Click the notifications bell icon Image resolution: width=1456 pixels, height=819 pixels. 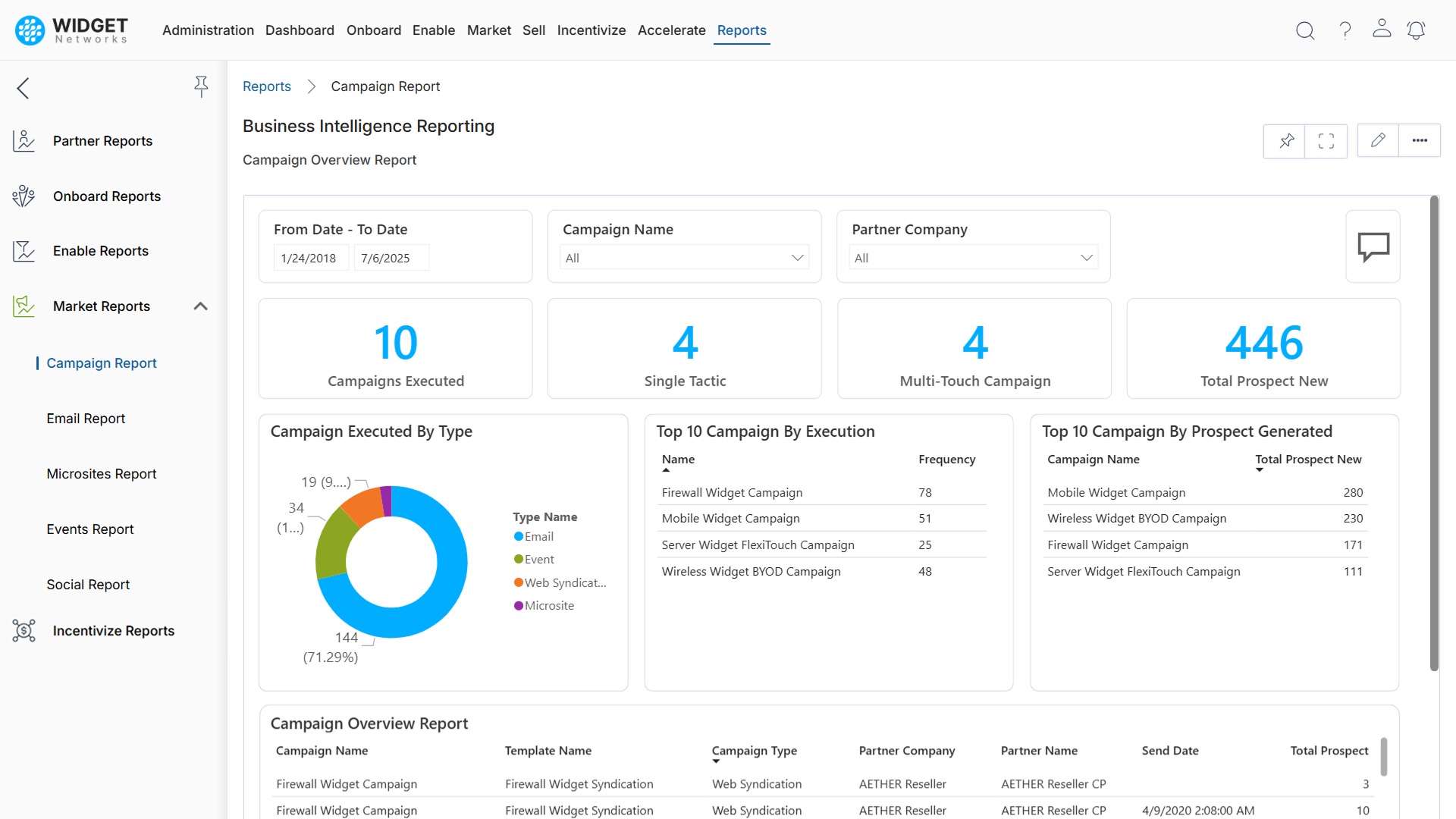(x=1416, y=30)
